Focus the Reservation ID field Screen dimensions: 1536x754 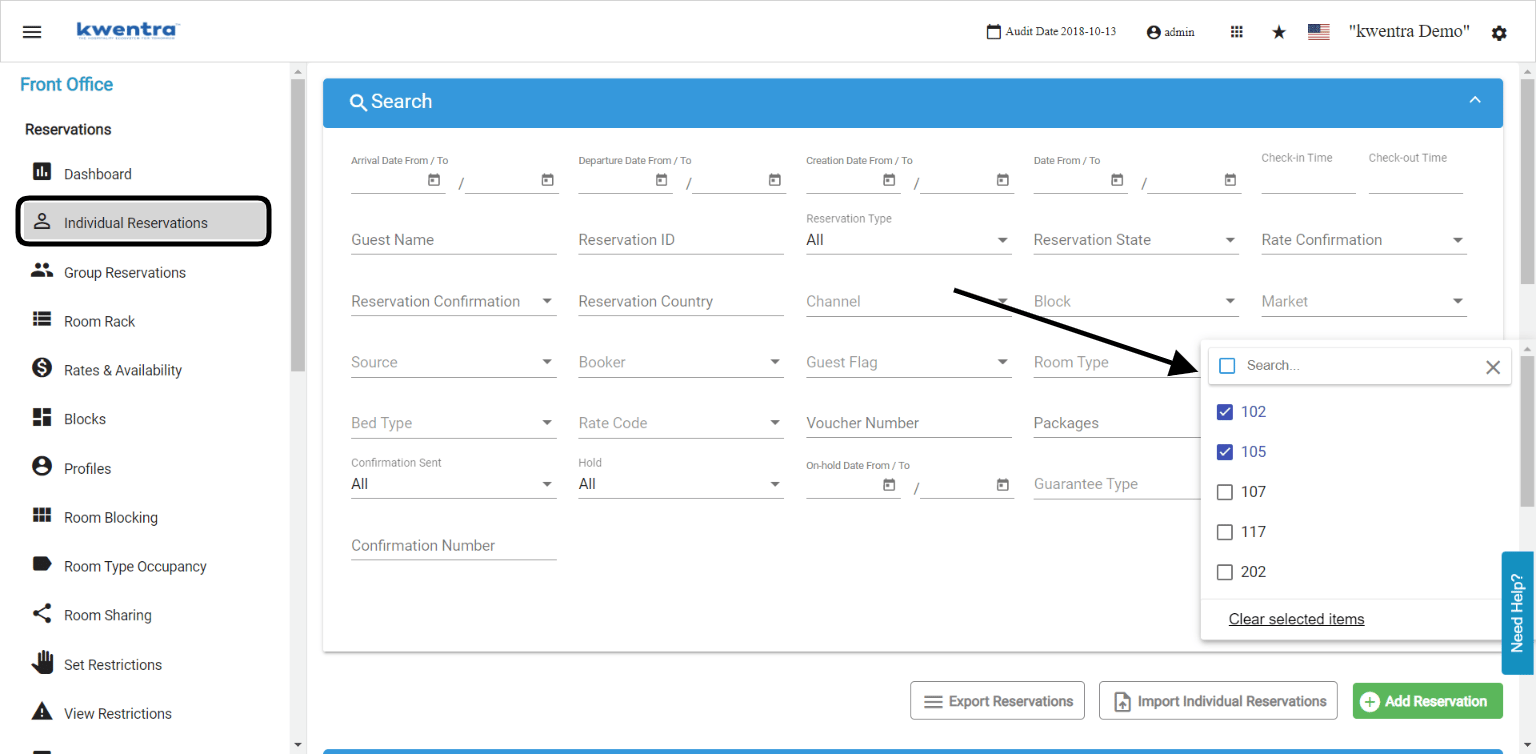point(681,240)
